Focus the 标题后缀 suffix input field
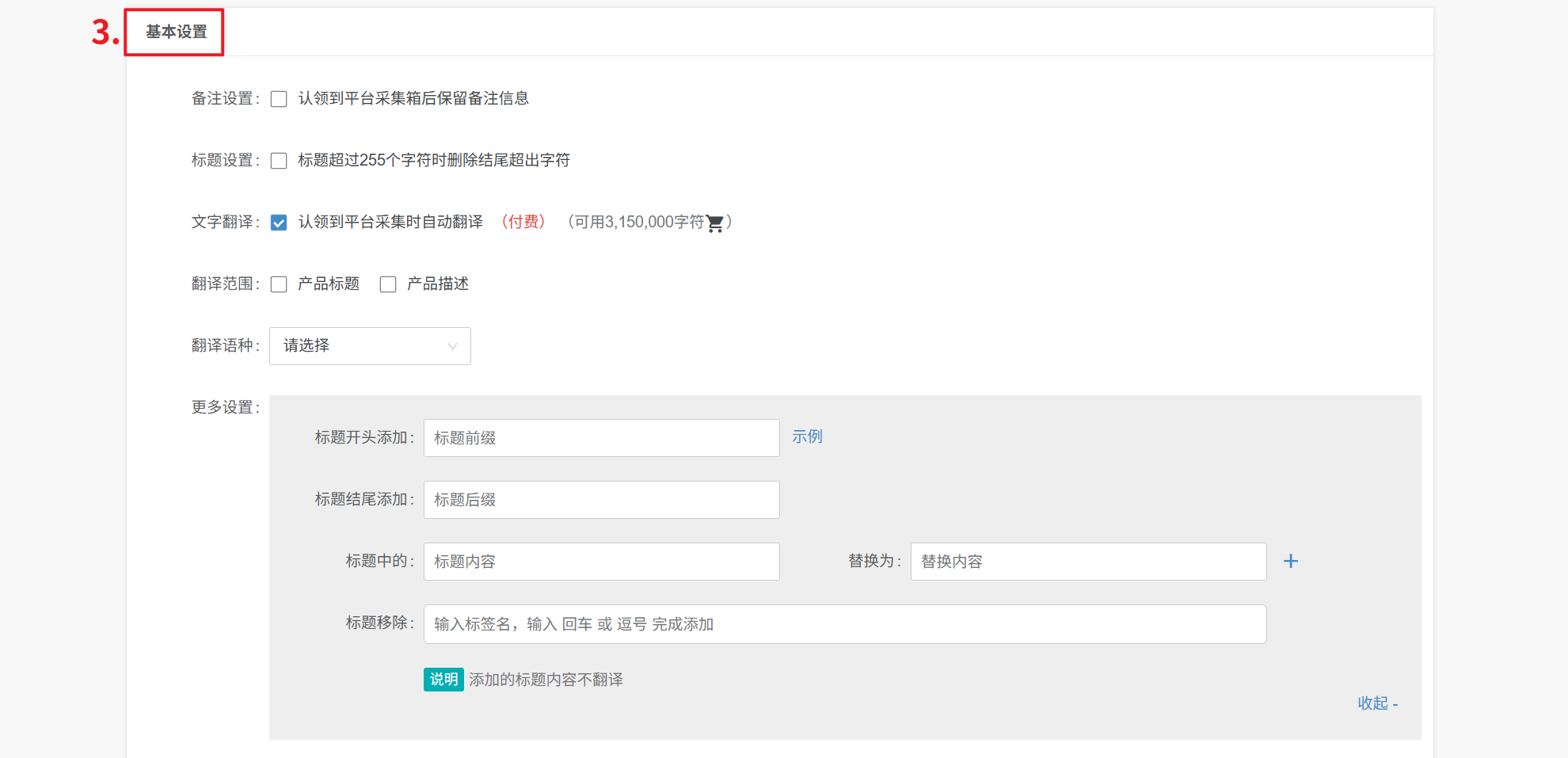This screenshot has width=1568, height=758. tap(601, 500)
